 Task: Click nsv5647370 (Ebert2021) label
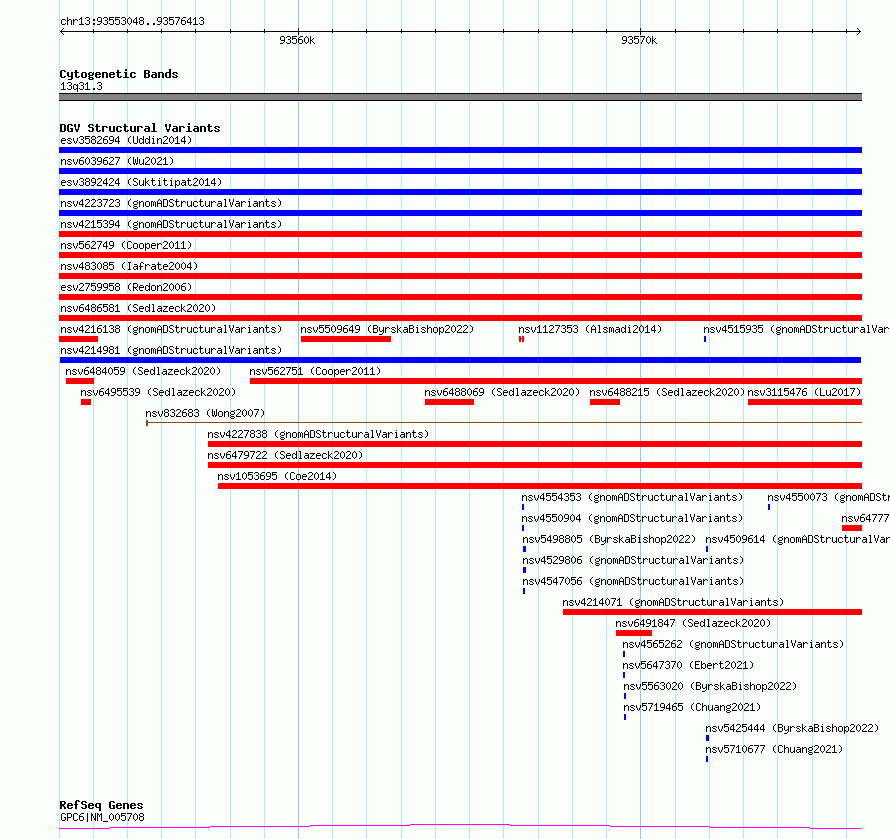[688, 665]
